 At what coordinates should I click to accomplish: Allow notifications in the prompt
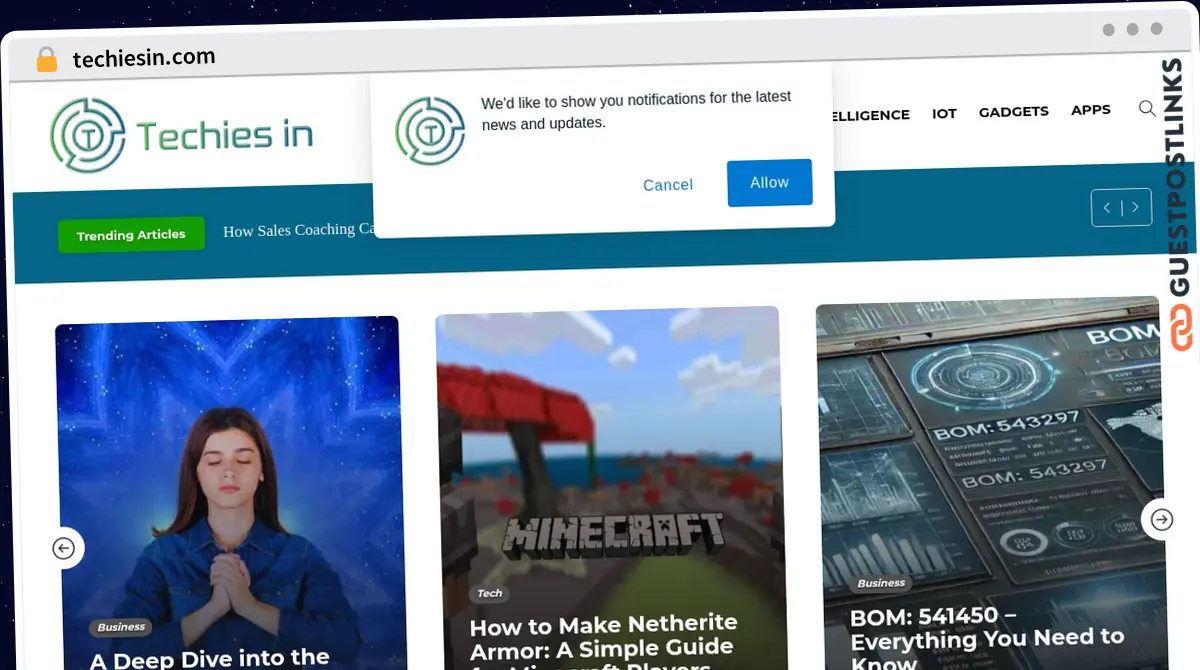tap(769, 183)
